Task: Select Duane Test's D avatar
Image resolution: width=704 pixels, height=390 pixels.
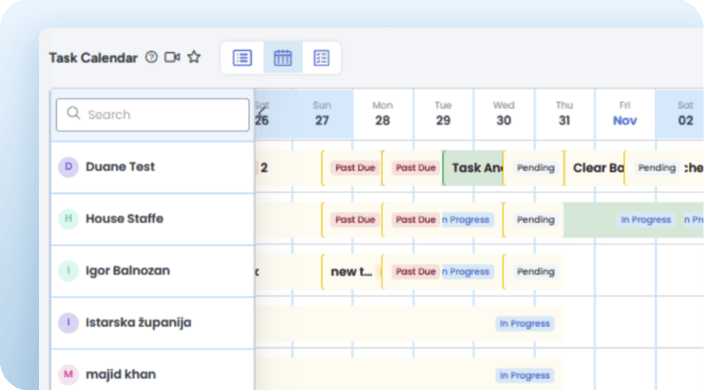Action: click(x=68, y=167)
